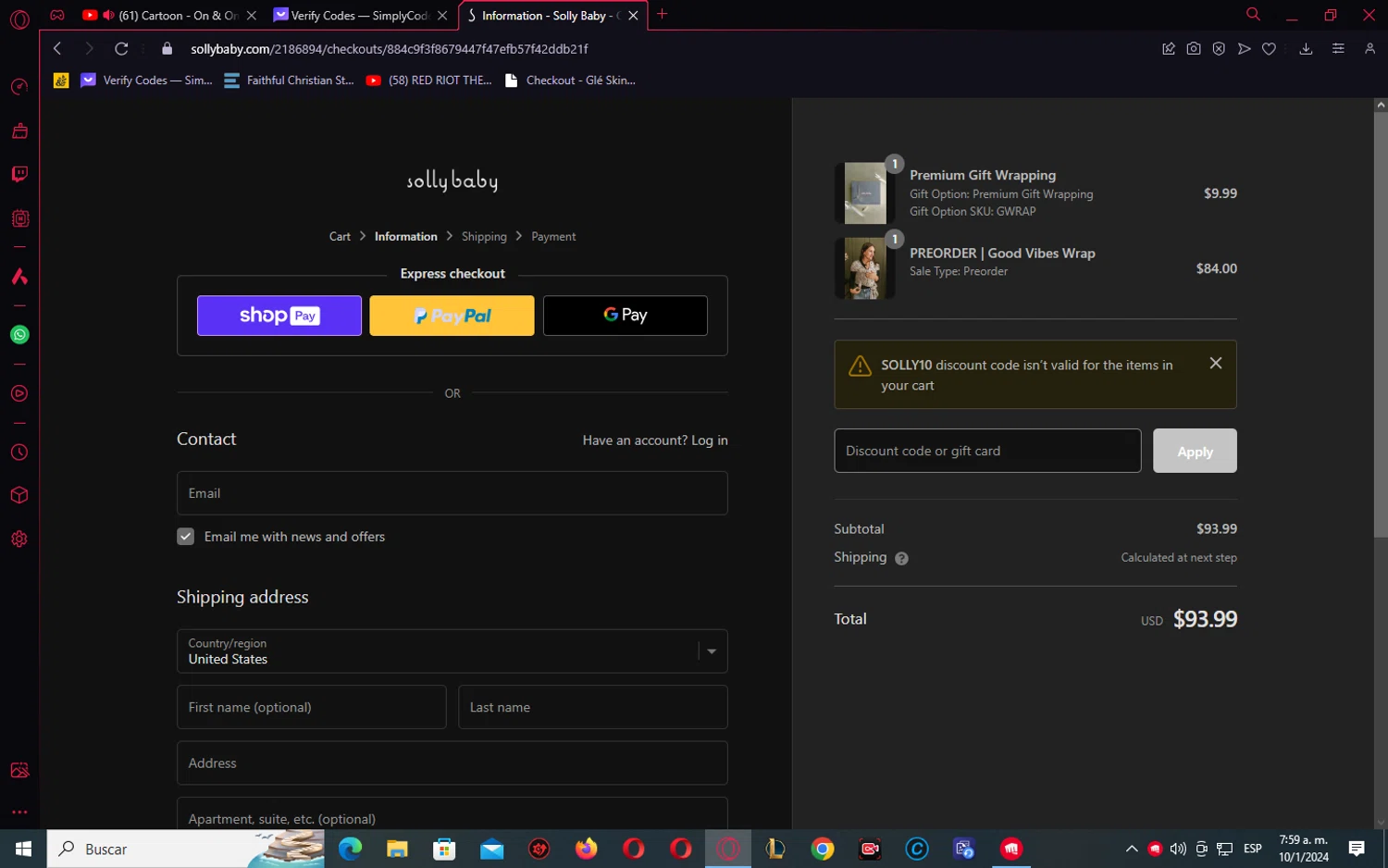
Task: Click the Address field
Action: coord(452,763)
